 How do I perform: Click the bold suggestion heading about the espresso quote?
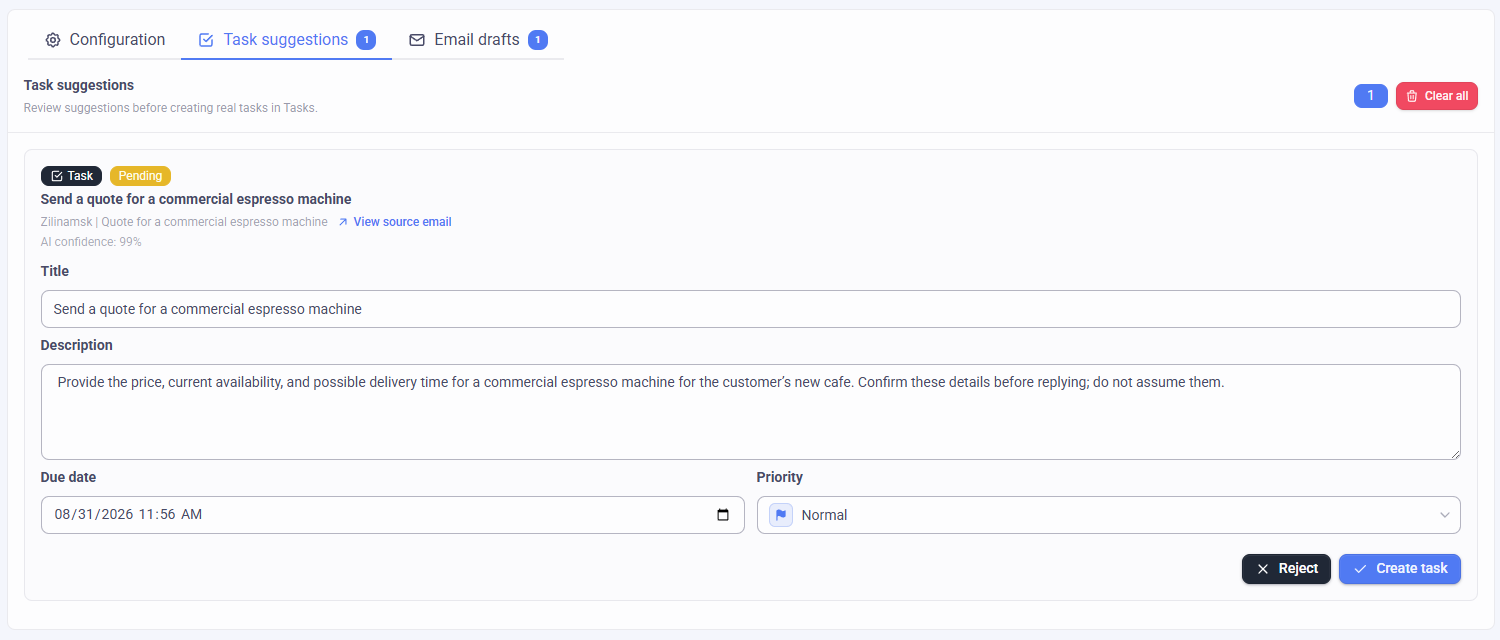[196, 199]
